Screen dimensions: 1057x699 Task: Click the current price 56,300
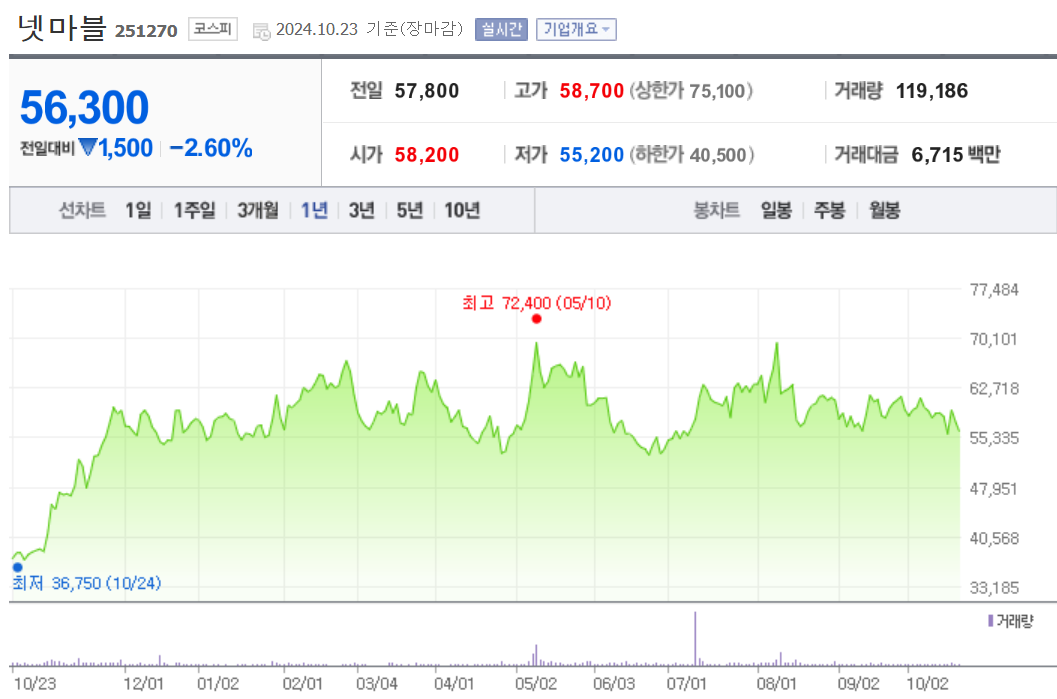84,108
